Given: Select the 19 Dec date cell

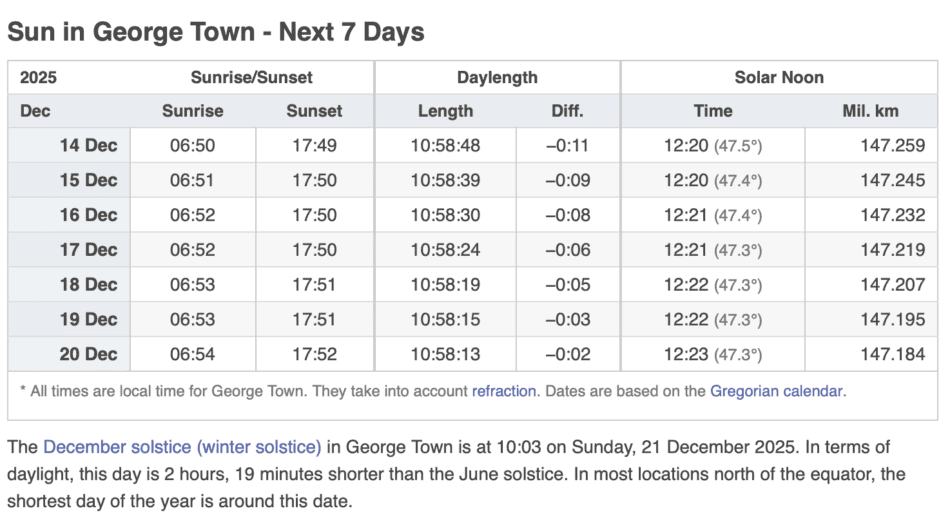Looking at the screenshot, I should pos(88,320).
